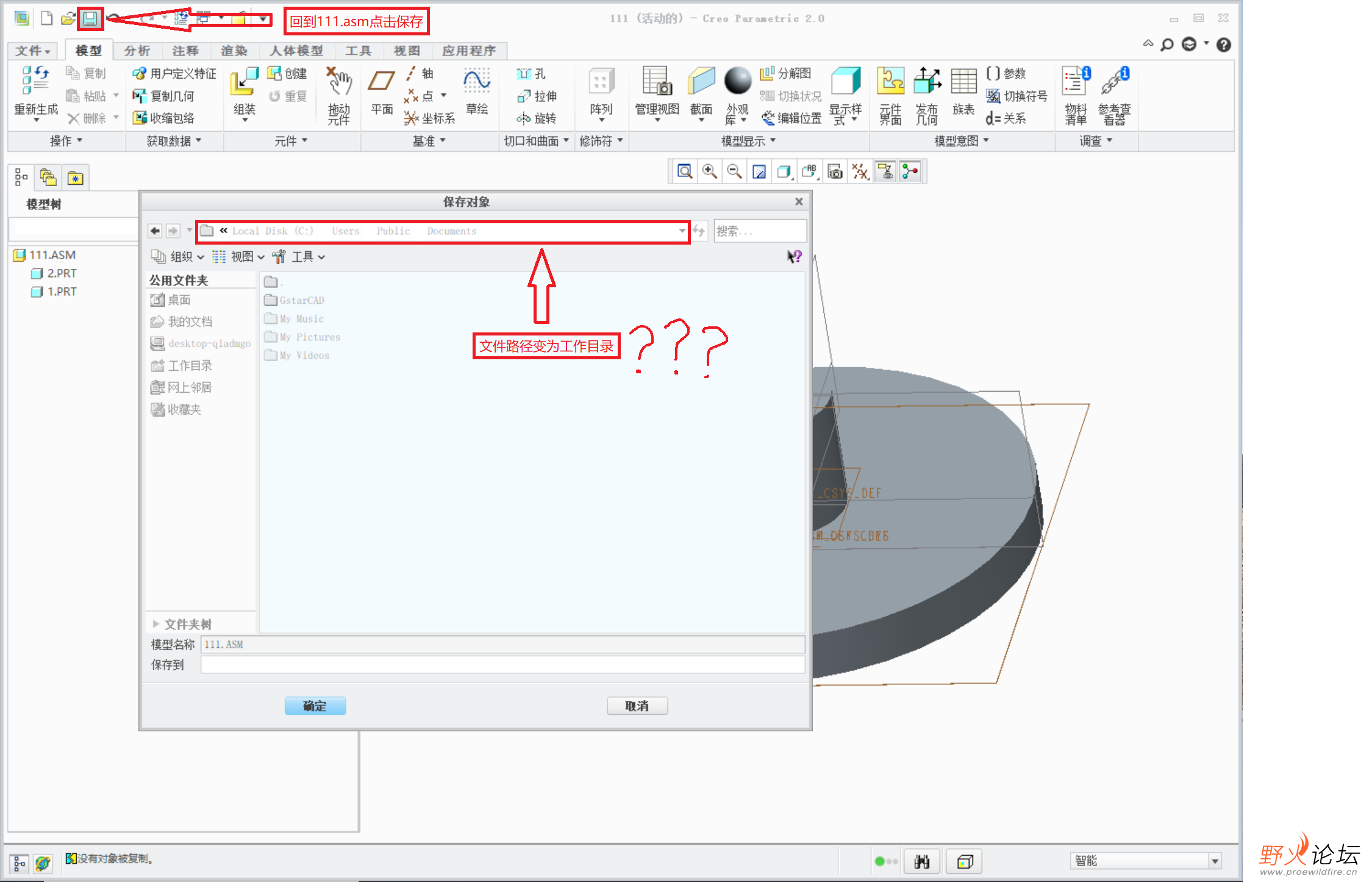Open the Component (元件) group dropdown
This screenshot has height=882, width=1372.
[291, 142]
